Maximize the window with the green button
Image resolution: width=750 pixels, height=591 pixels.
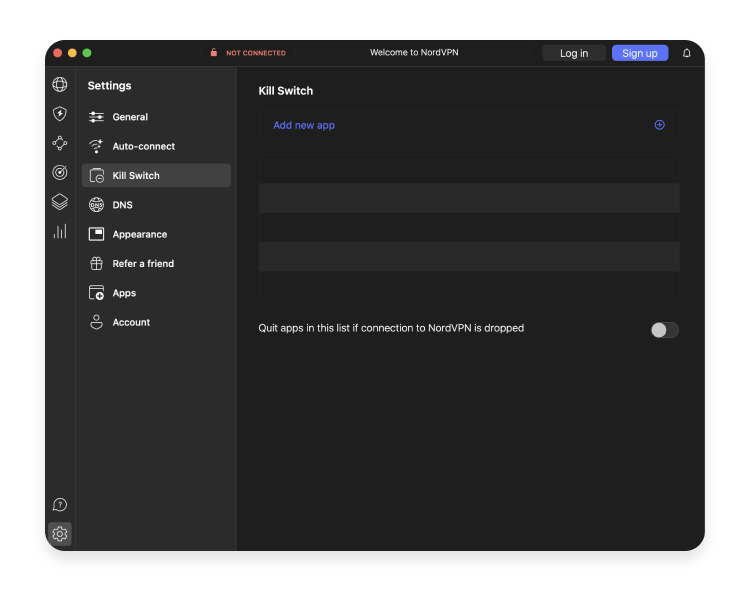coord(87,53)
